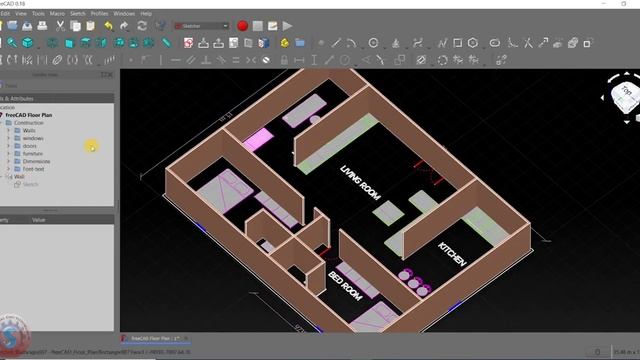The width and height of the screenshot is (640, 360).
Task: Open the Macro menu
Action: (57, 13)
